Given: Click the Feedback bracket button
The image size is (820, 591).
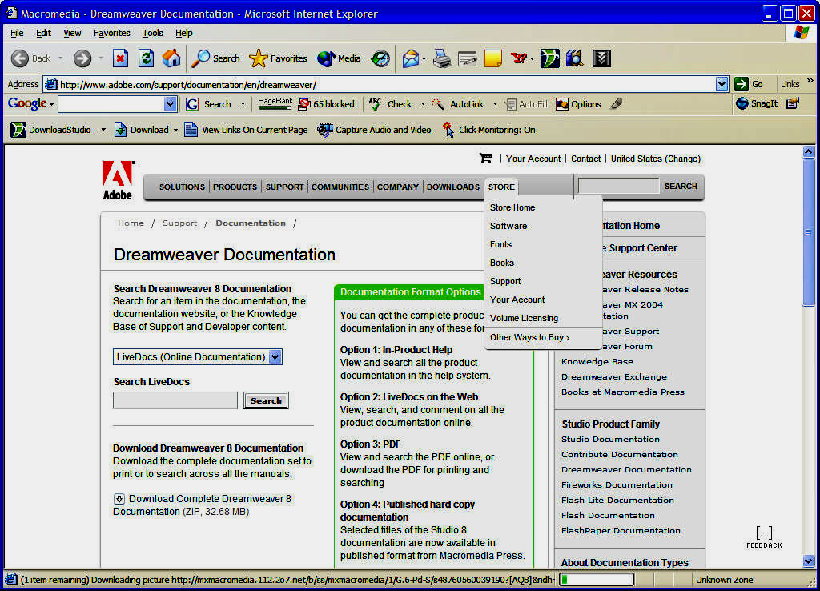Looking at the screenshot, I should click(x=764, y=538).
